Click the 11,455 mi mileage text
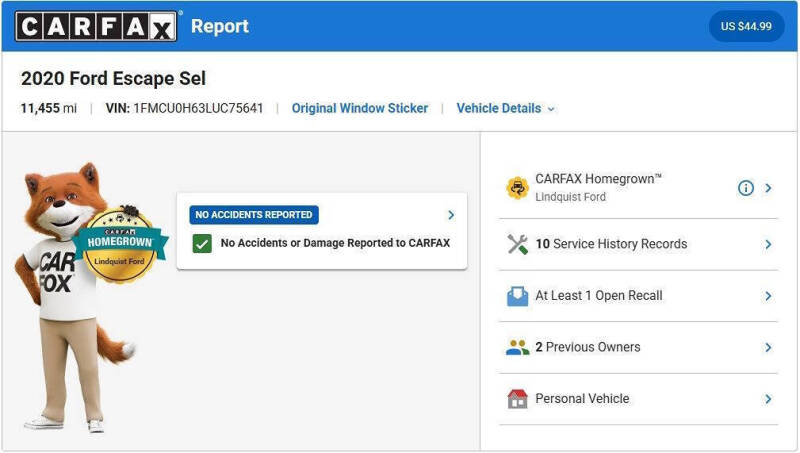 coord(48,108)
